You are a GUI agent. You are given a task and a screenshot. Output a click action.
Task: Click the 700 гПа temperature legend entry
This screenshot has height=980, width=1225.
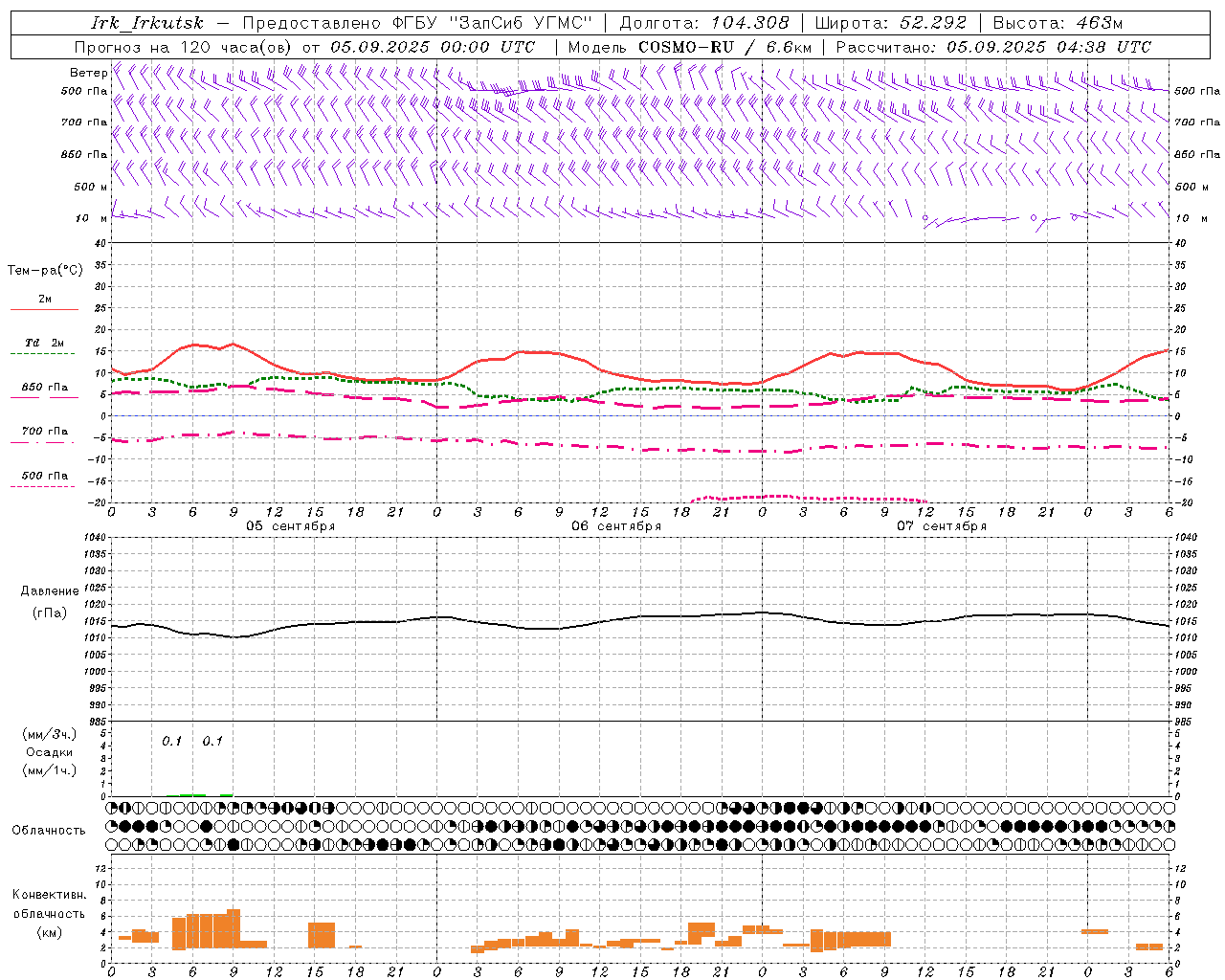point(44,434)
